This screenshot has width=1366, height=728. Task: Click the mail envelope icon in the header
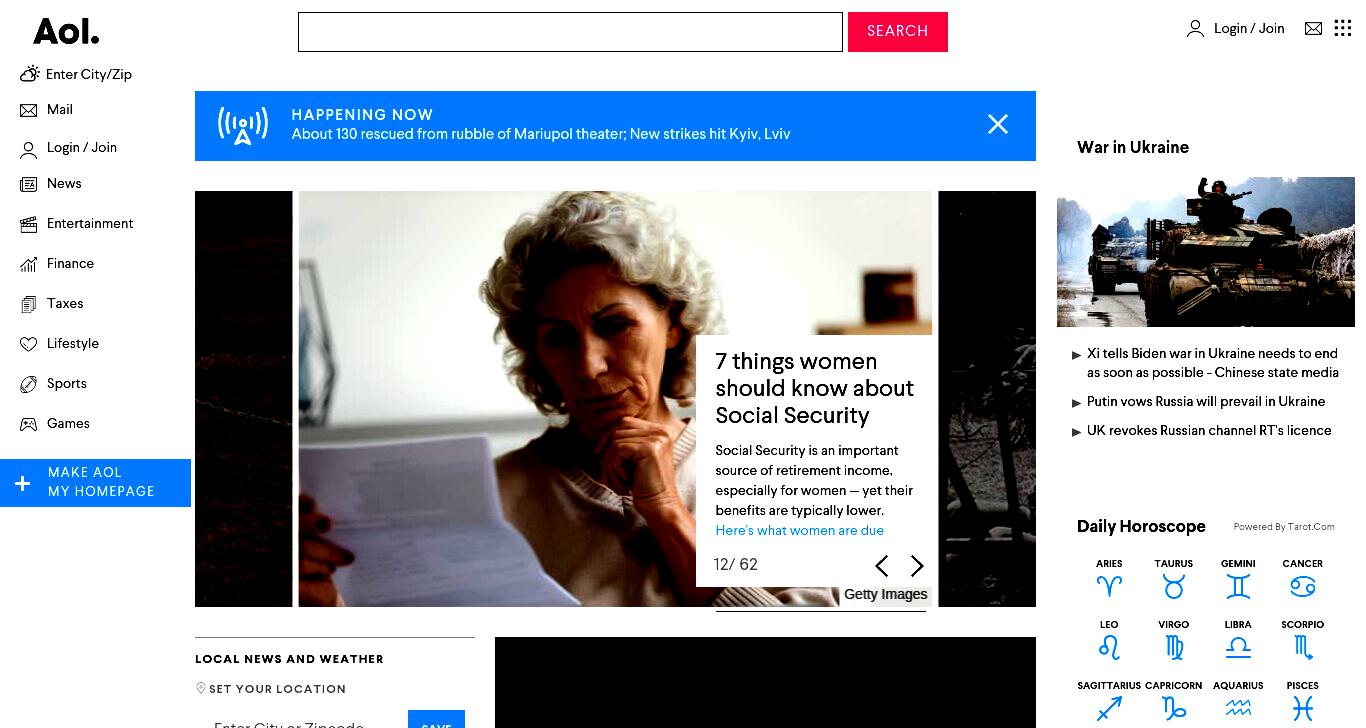pos(1313,29)
